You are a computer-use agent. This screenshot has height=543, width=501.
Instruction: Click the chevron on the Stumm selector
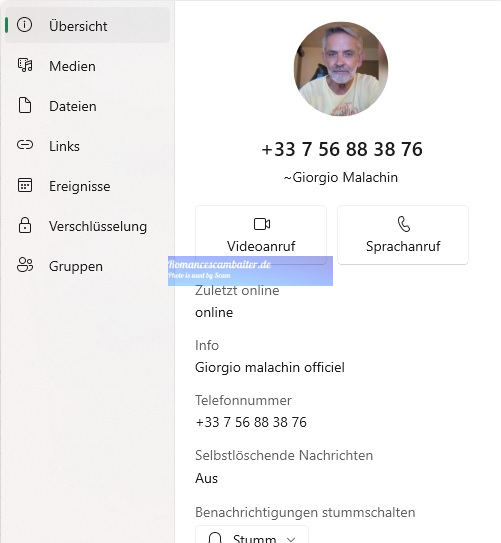pyautogui.click(x=291, y=539)
